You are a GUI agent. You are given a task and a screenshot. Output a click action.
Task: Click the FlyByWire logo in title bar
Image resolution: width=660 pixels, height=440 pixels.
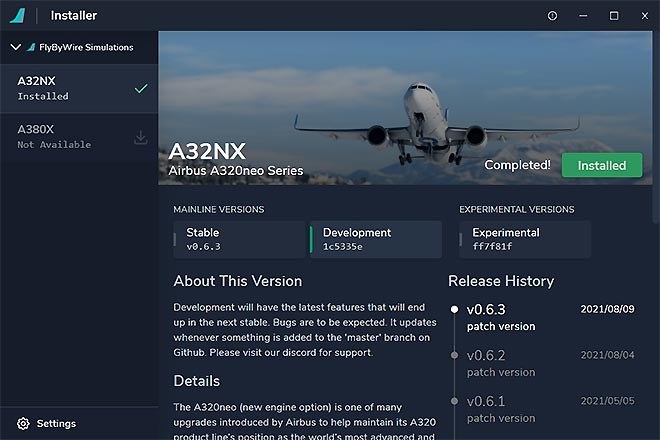coord(18,15)
